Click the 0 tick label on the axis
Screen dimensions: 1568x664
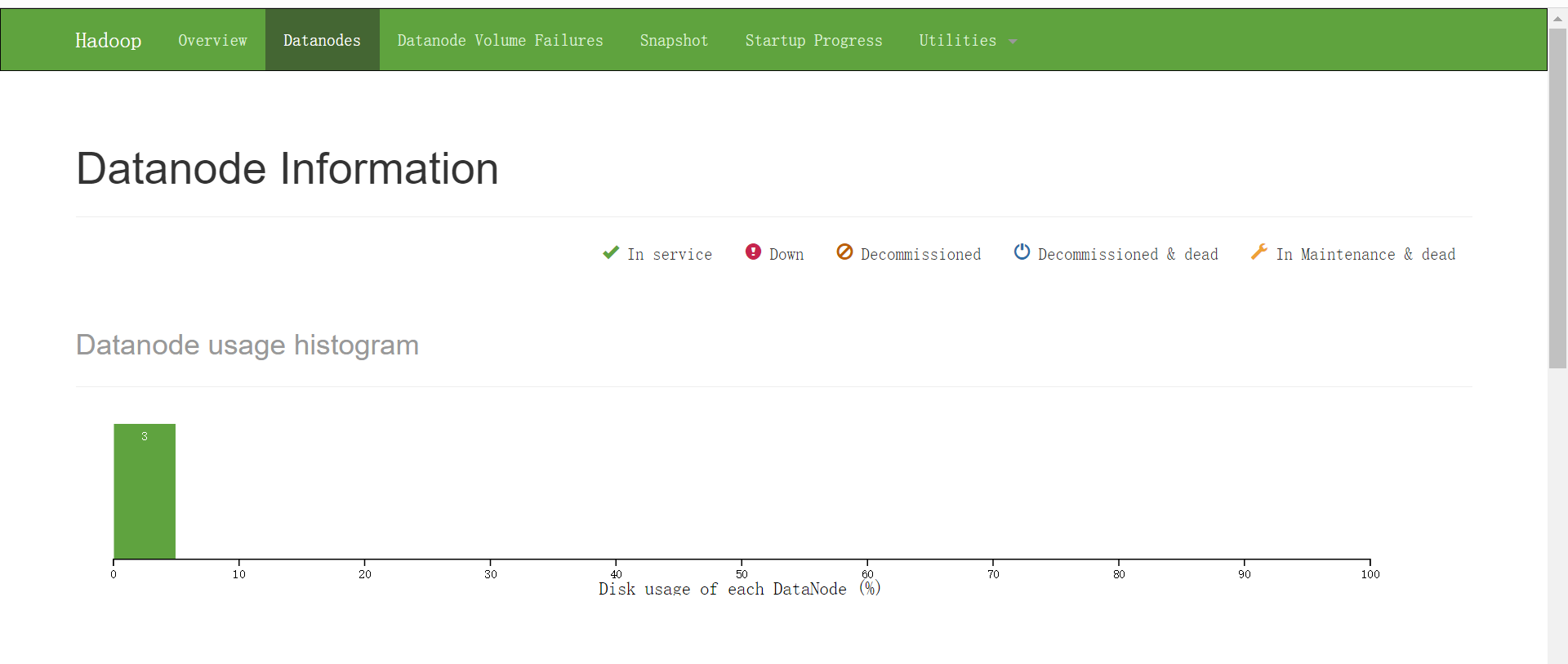coord(114,574)
